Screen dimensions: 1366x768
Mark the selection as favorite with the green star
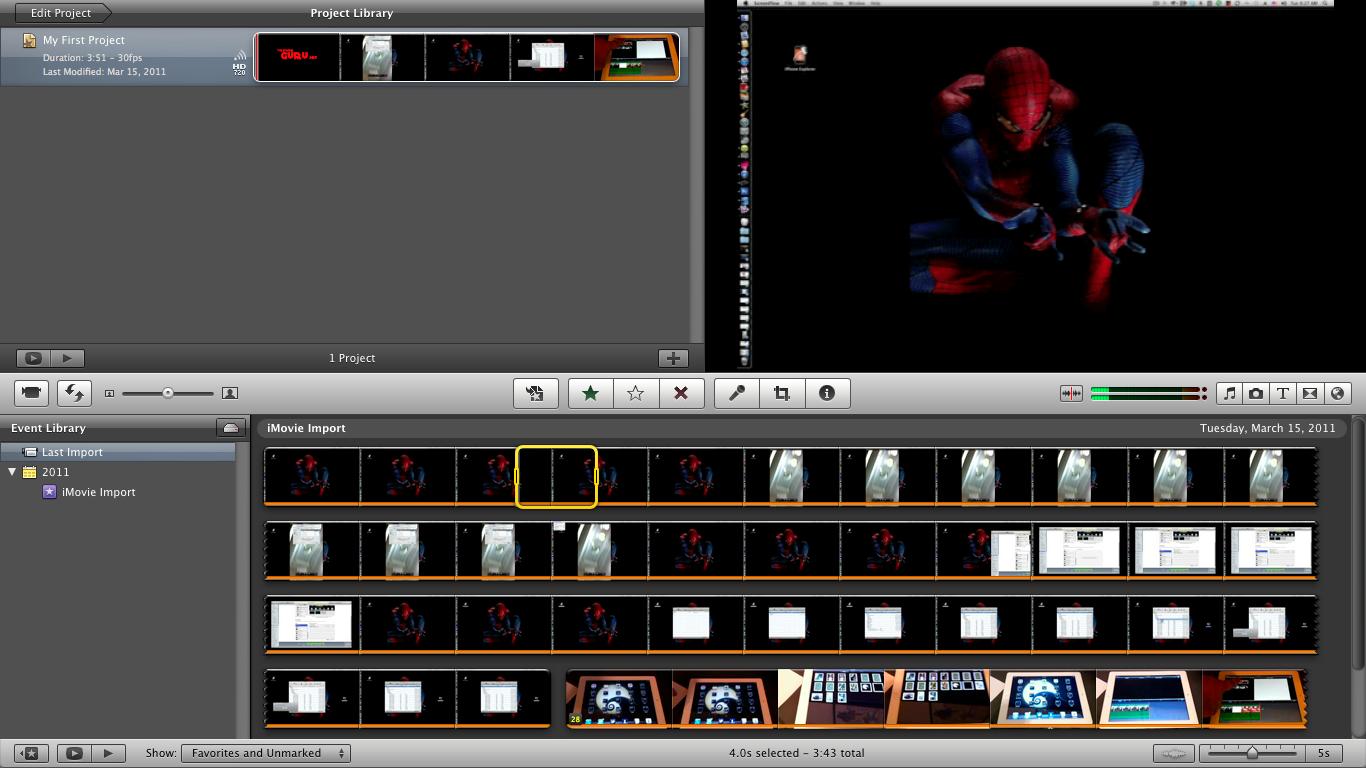coord(591,394)
